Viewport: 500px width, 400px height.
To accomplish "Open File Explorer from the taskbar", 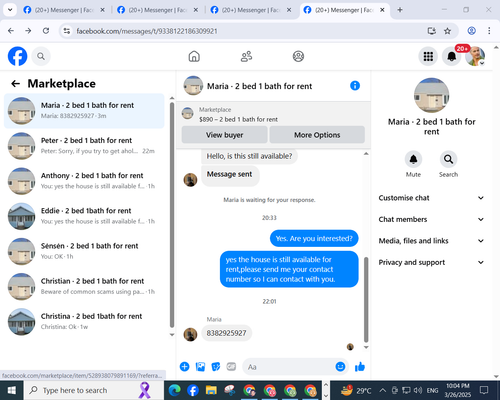I will (x=211, y=390).
